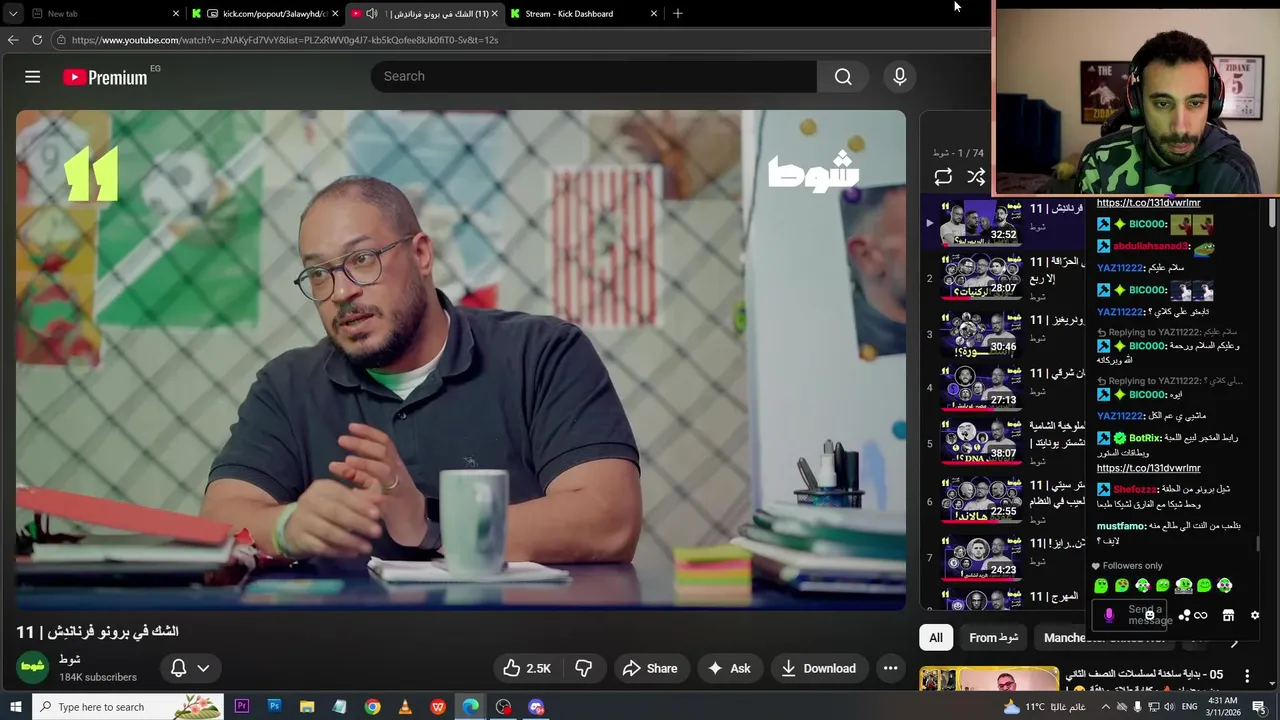The height and width of the screenshot is (720, 1280).
Task: Play playlist video with 28:07 duration
Action: click(x=980, y=277)
